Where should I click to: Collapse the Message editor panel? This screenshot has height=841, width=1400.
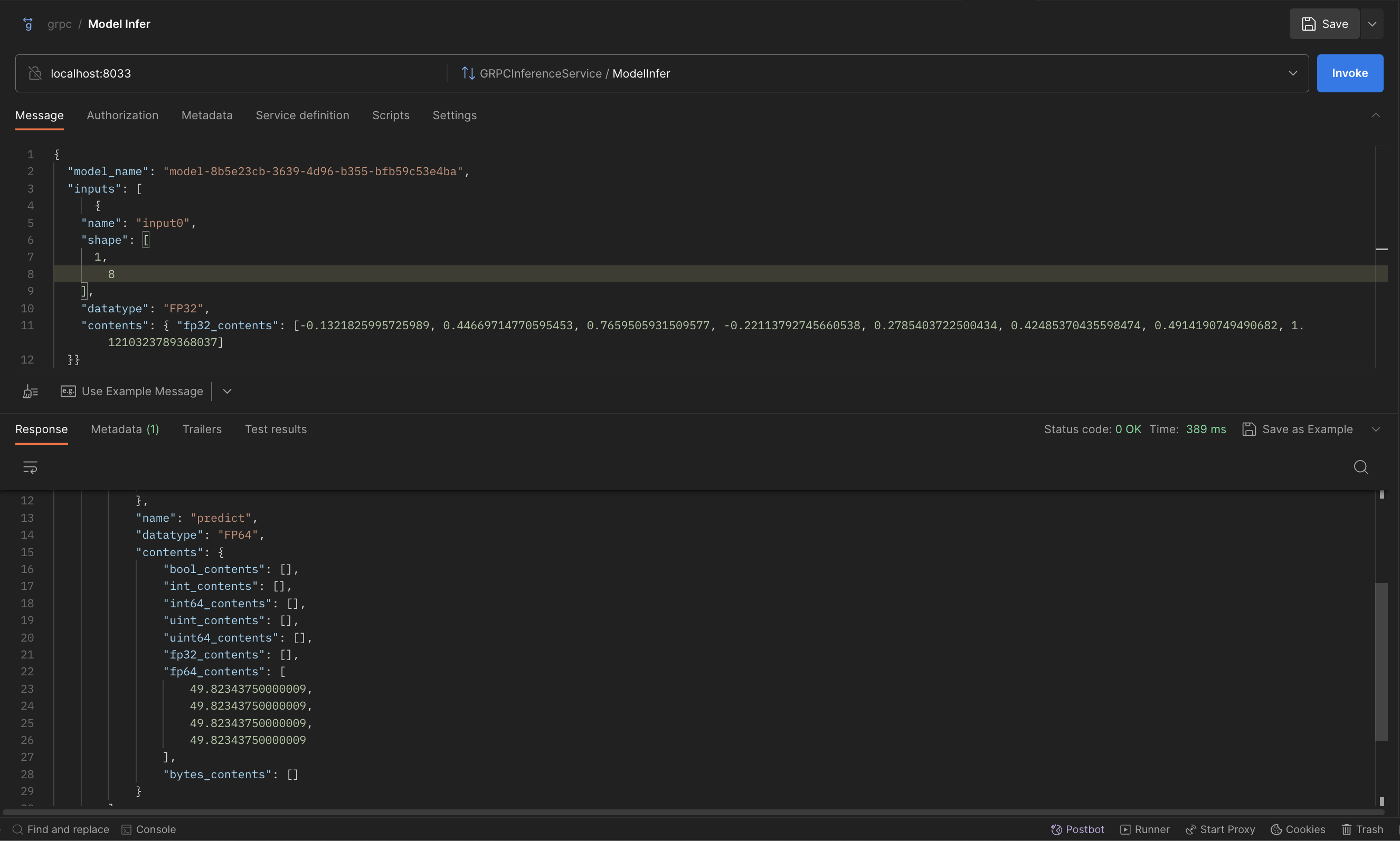1376,114
